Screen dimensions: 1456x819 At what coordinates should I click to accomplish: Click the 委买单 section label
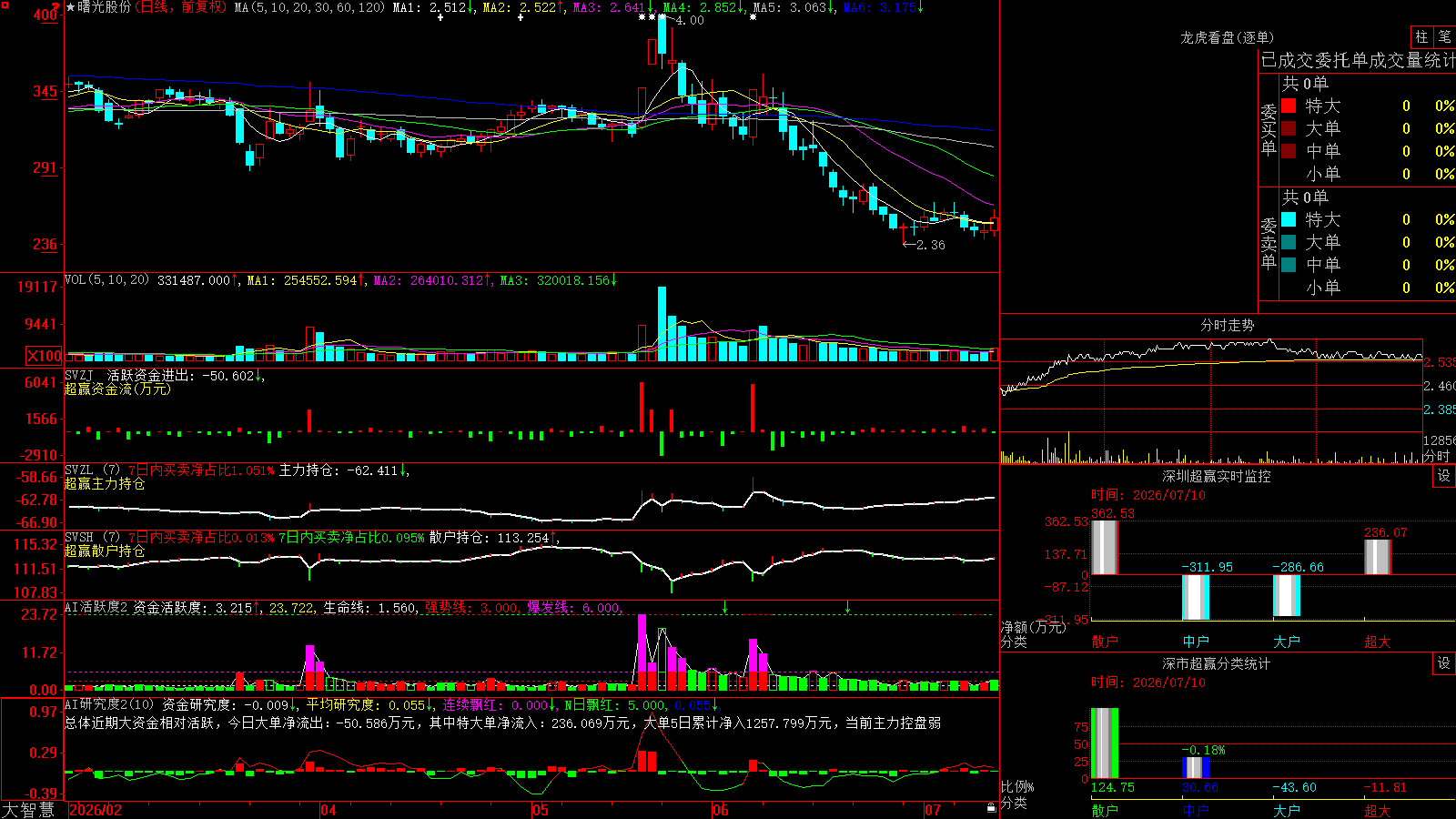click(1269, 128)
